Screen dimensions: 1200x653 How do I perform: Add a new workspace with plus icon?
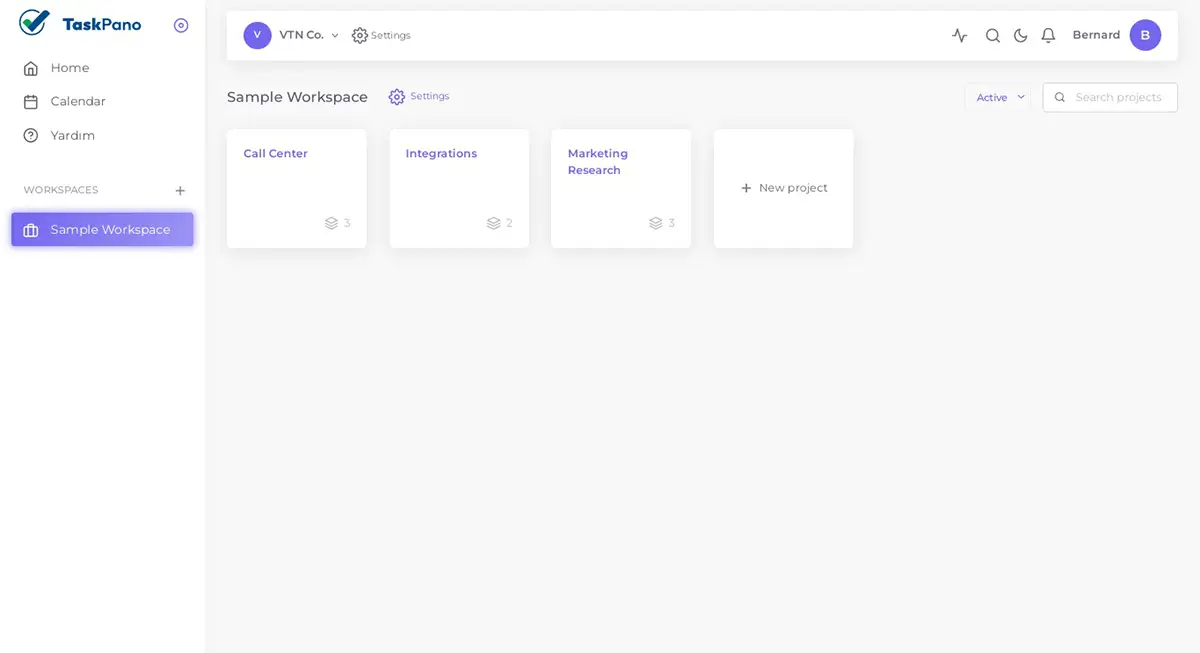click(180, 190)
